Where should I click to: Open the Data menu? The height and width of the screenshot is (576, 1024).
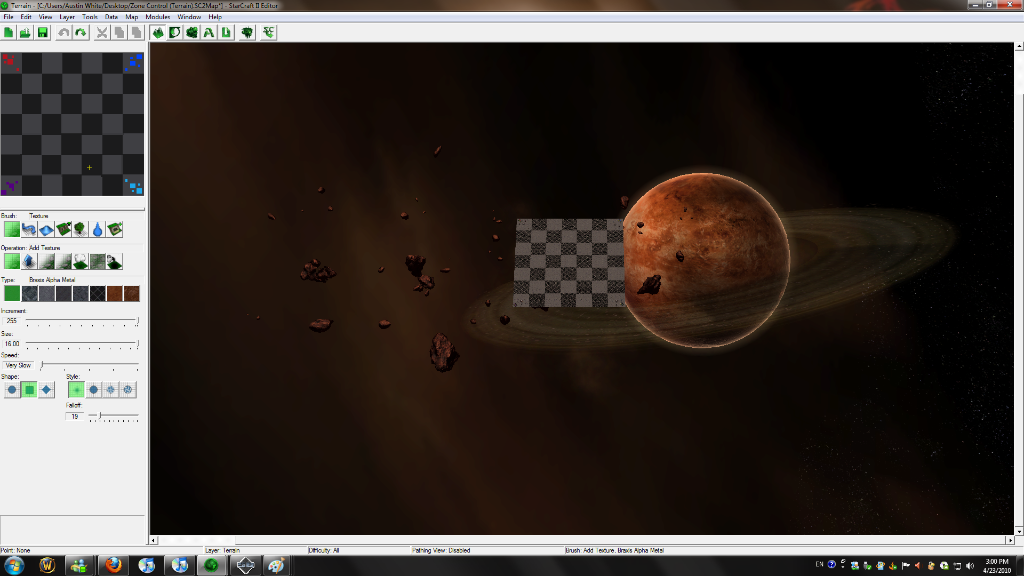click(x=112, y=17)
